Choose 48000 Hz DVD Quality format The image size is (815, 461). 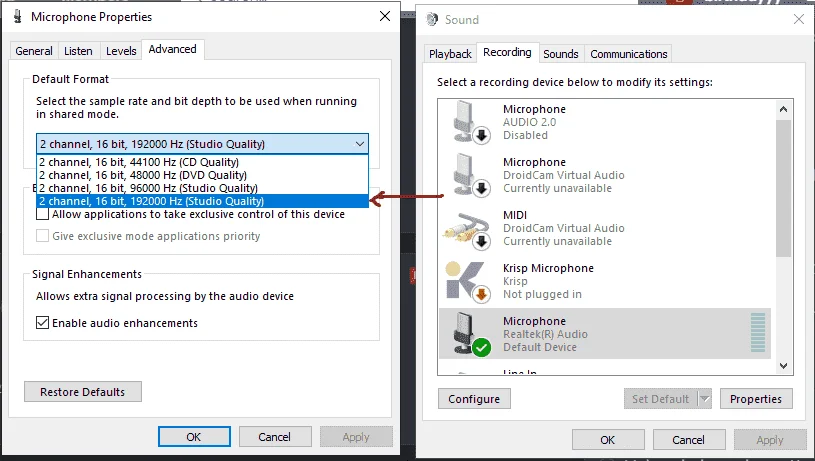click(202, 175)
